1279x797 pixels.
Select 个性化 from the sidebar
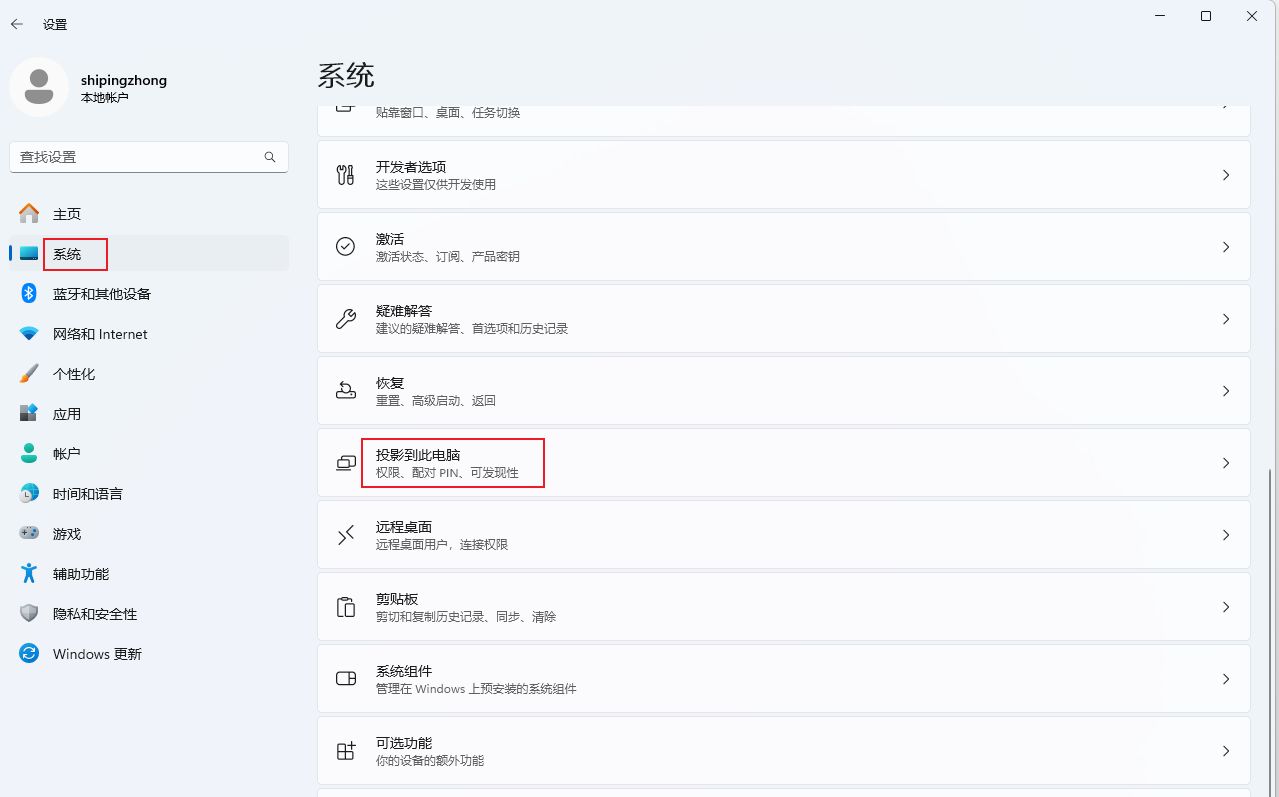(x=74, y=374)
